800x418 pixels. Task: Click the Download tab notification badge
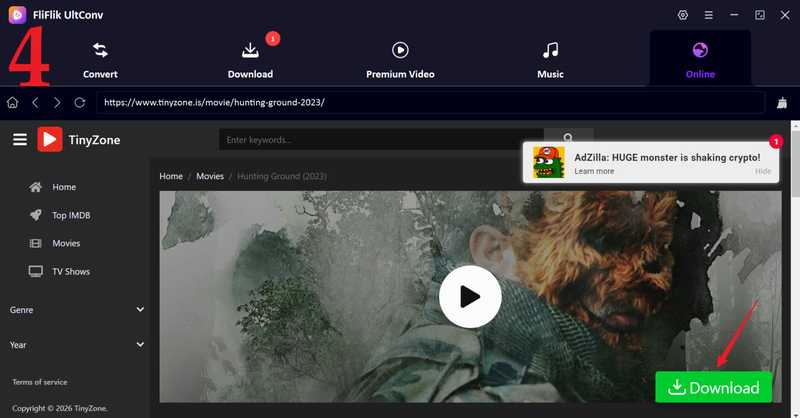pos(273,39)
